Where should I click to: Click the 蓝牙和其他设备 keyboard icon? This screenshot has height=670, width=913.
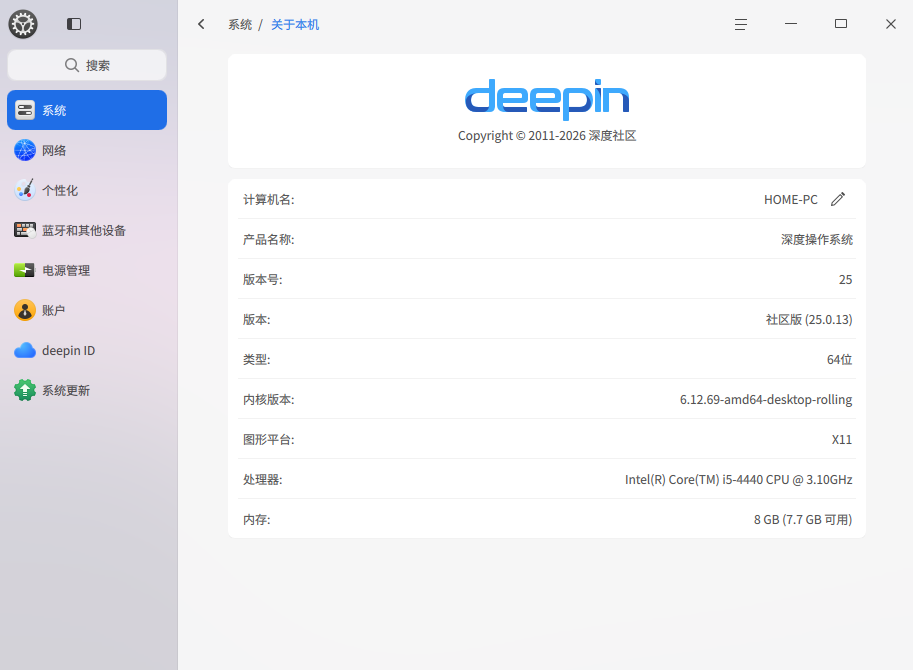[x=25, y=230]
